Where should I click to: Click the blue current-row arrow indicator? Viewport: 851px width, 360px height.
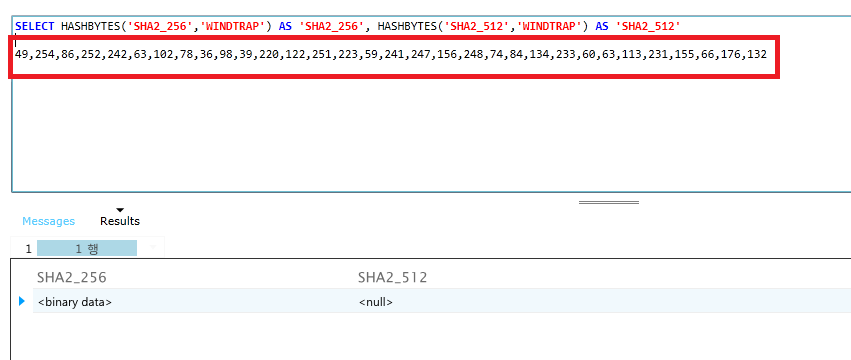22,301
